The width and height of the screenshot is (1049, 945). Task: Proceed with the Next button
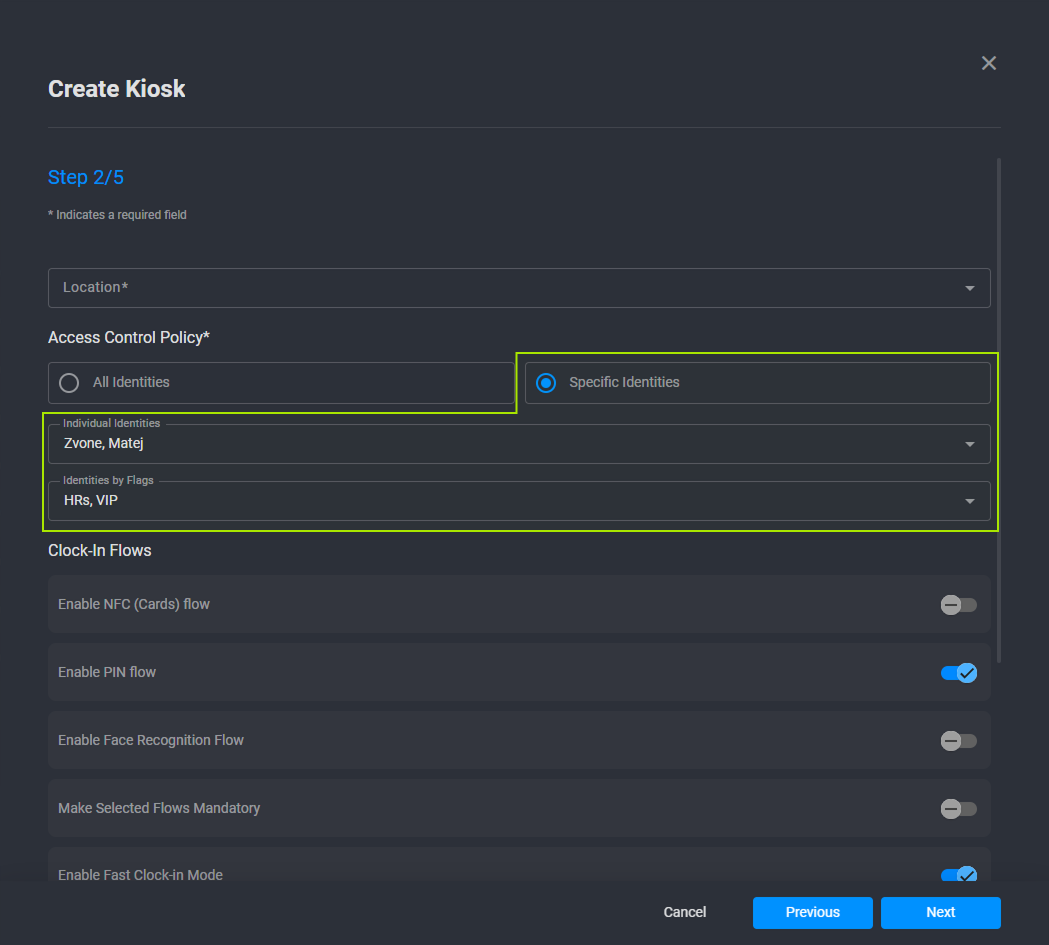tap(940, 912)
